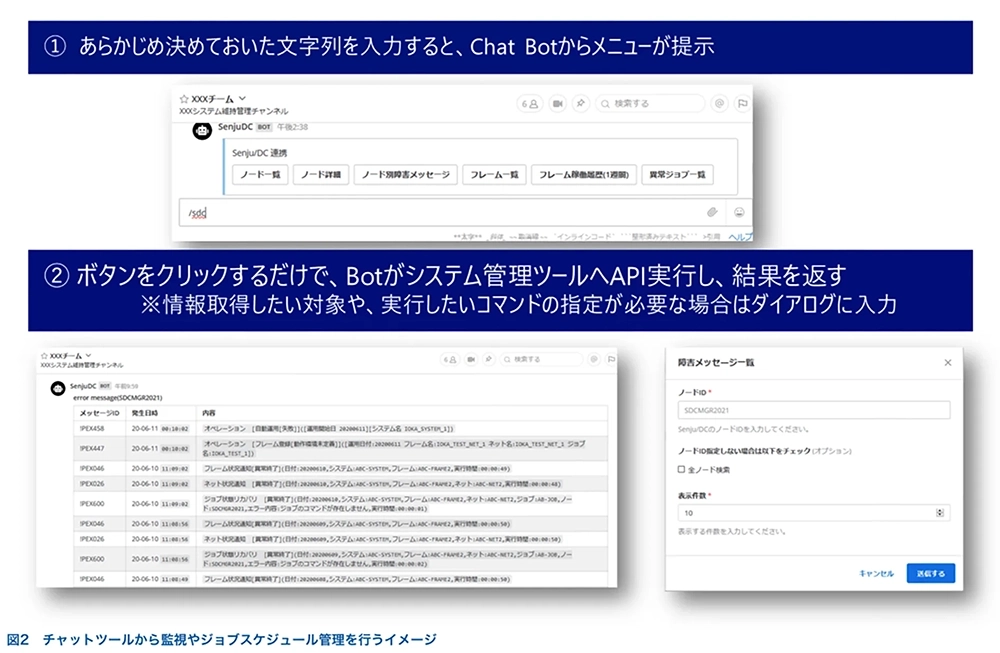The width and height of the screenshot is (1000, 653).
Task: Click the キャンセル link in the dialog
Action: tap(876, 573)
